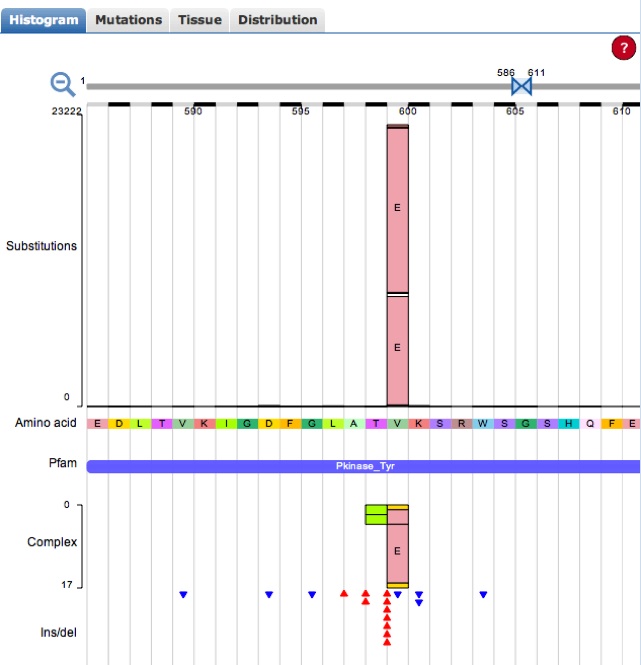641x665 pixels.
Task: Select the Distribution tab
Action: (277, 19)
